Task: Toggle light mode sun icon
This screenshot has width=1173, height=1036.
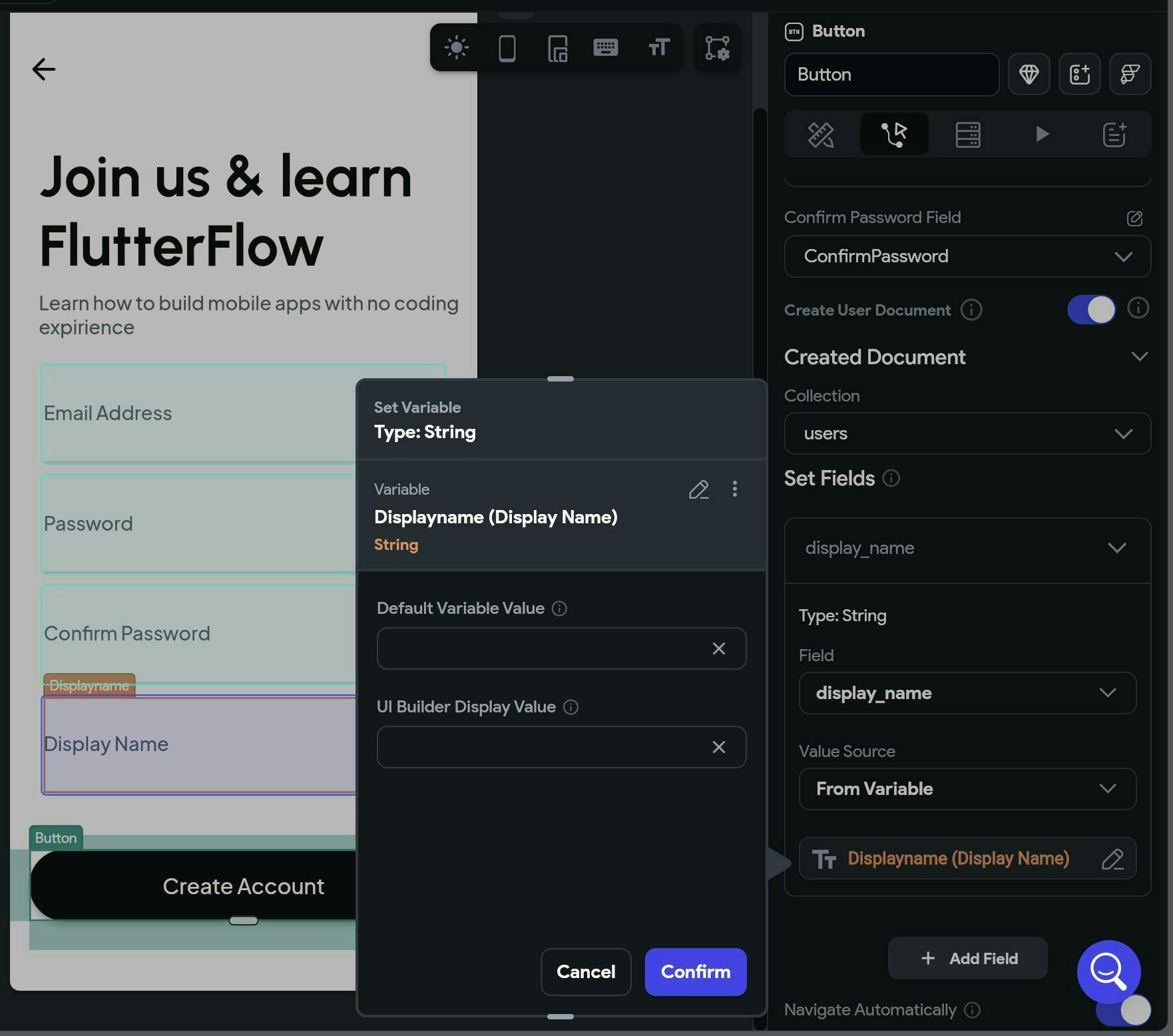Action: tap(457, 48)
